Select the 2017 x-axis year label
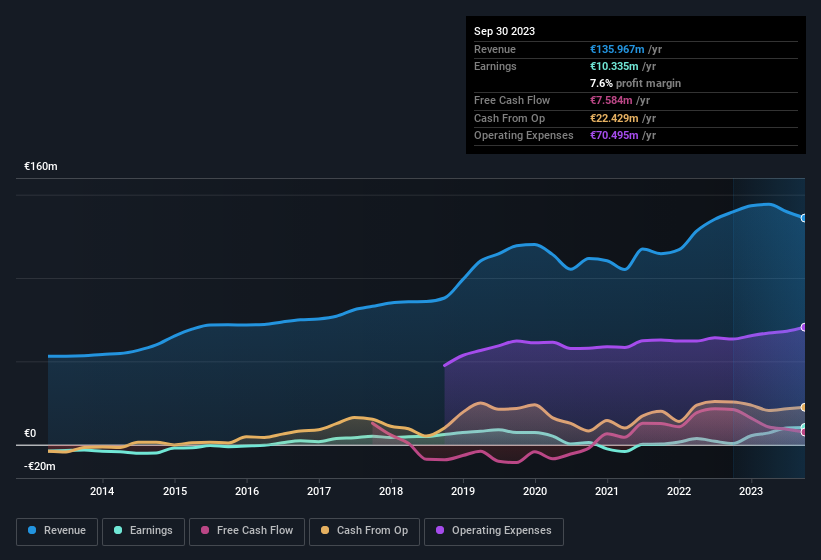The height and width of the screenshot is (560, 821). (x=319, y=491)
